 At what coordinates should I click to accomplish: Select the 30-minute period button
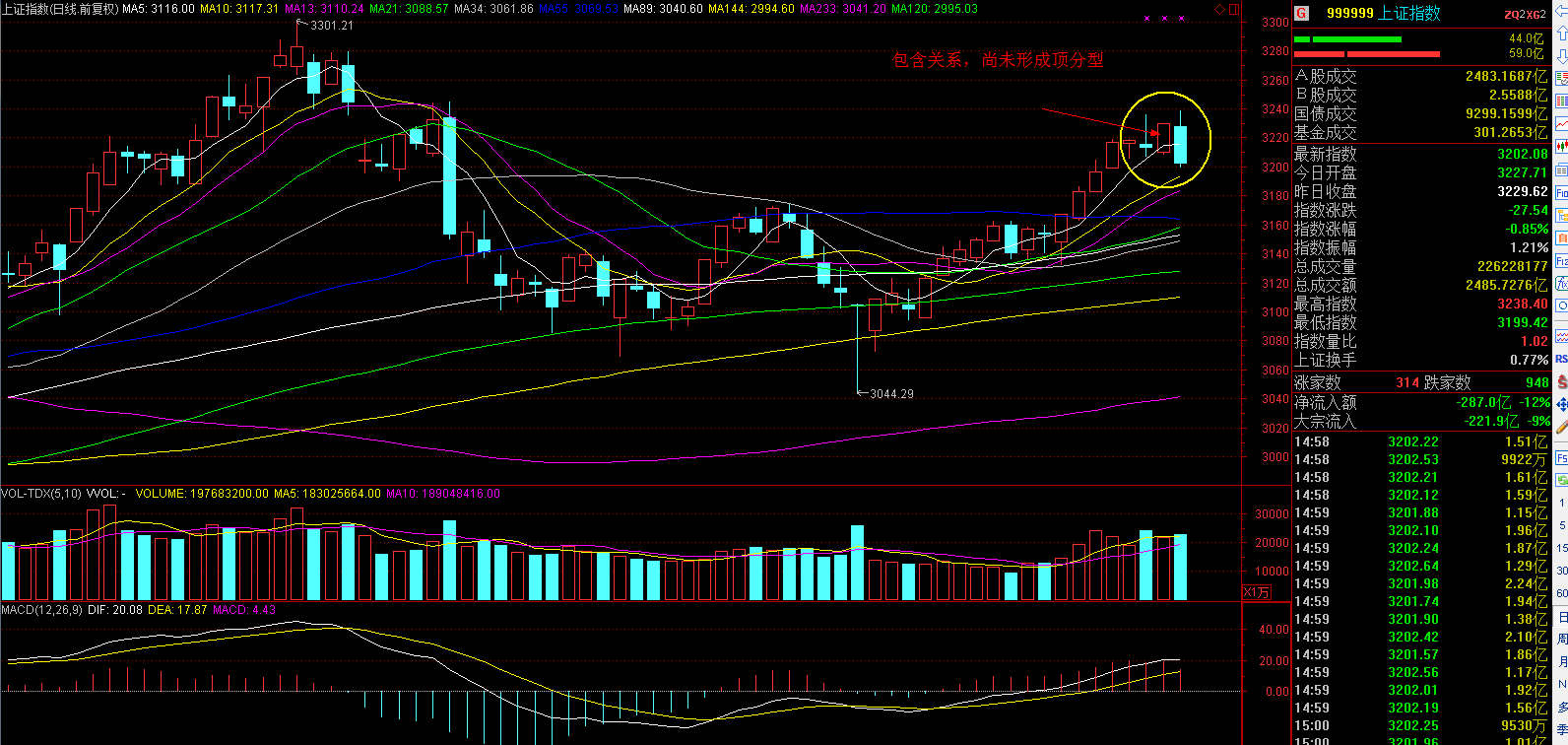point(1562,571)
